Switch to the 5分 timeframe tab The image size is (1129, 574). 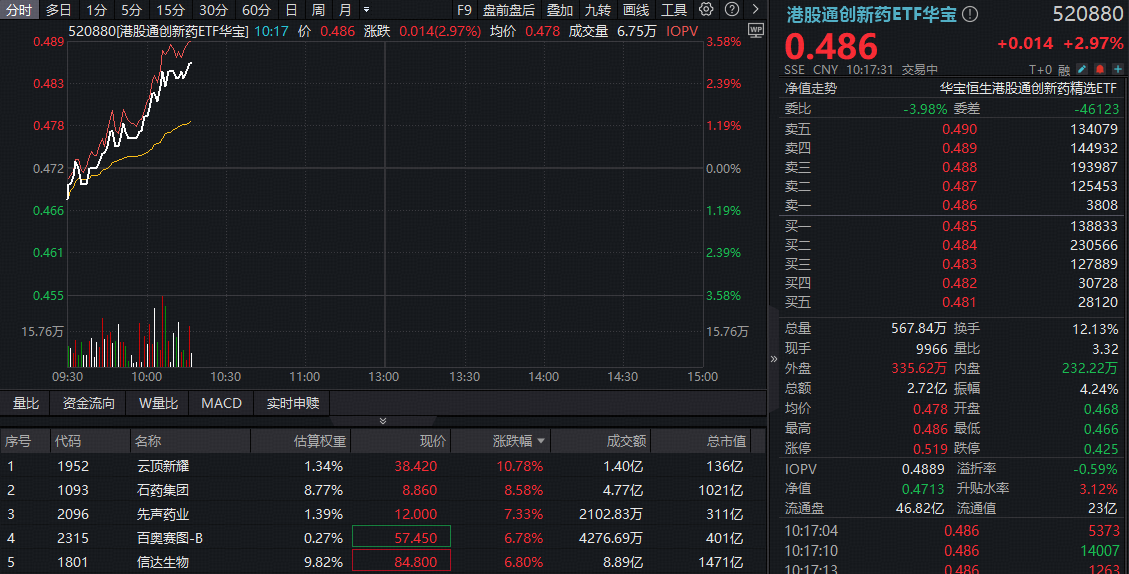(132, 10)
